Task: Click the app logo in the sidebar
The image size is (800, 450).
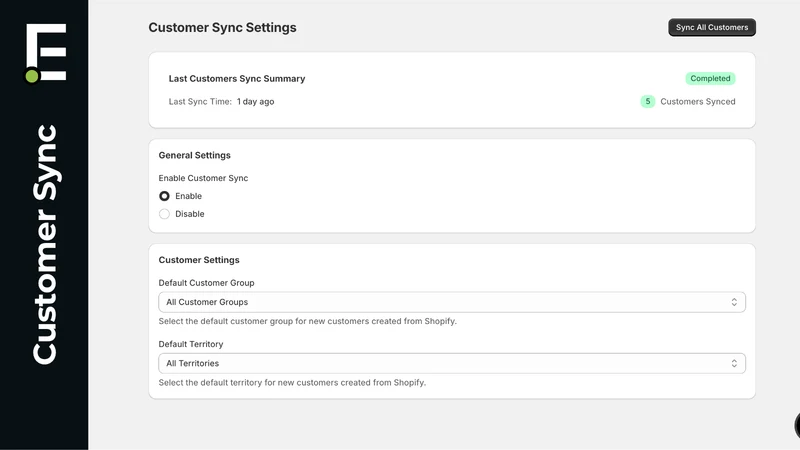Action: [x=46, y=53]
